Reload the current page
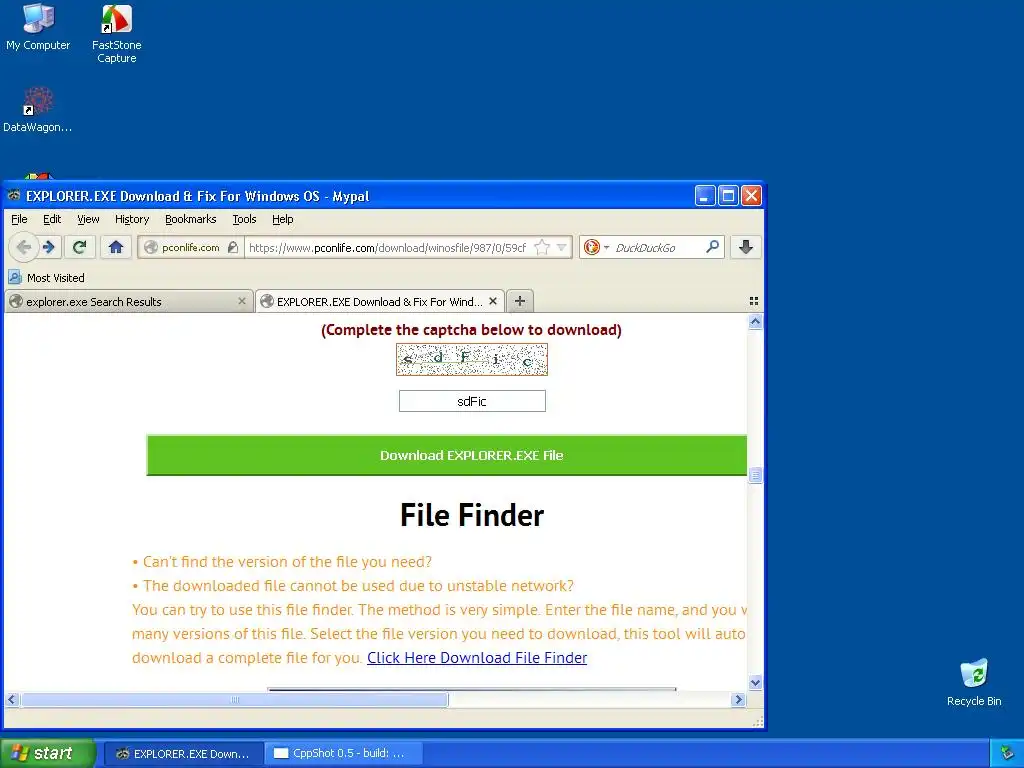The width and height of the screenshot is (1024, 768). coord(80,248)
